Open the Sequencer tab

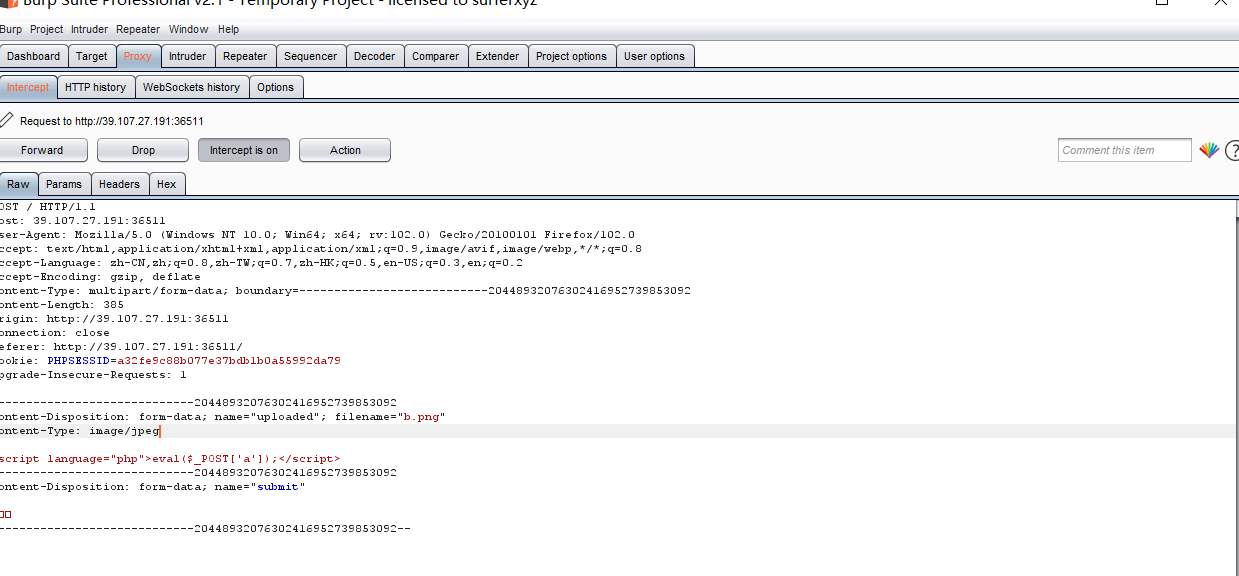(310, 56)
